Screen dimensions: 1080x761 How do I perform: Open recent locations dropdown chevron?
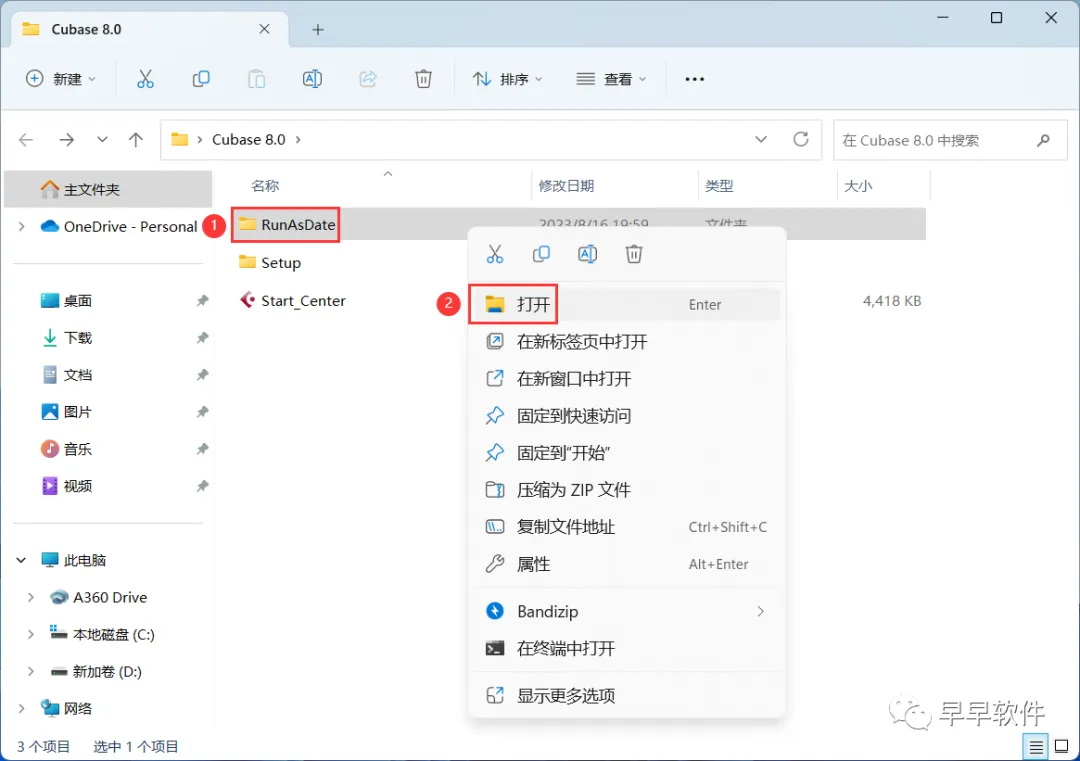[x=102, y=140]
